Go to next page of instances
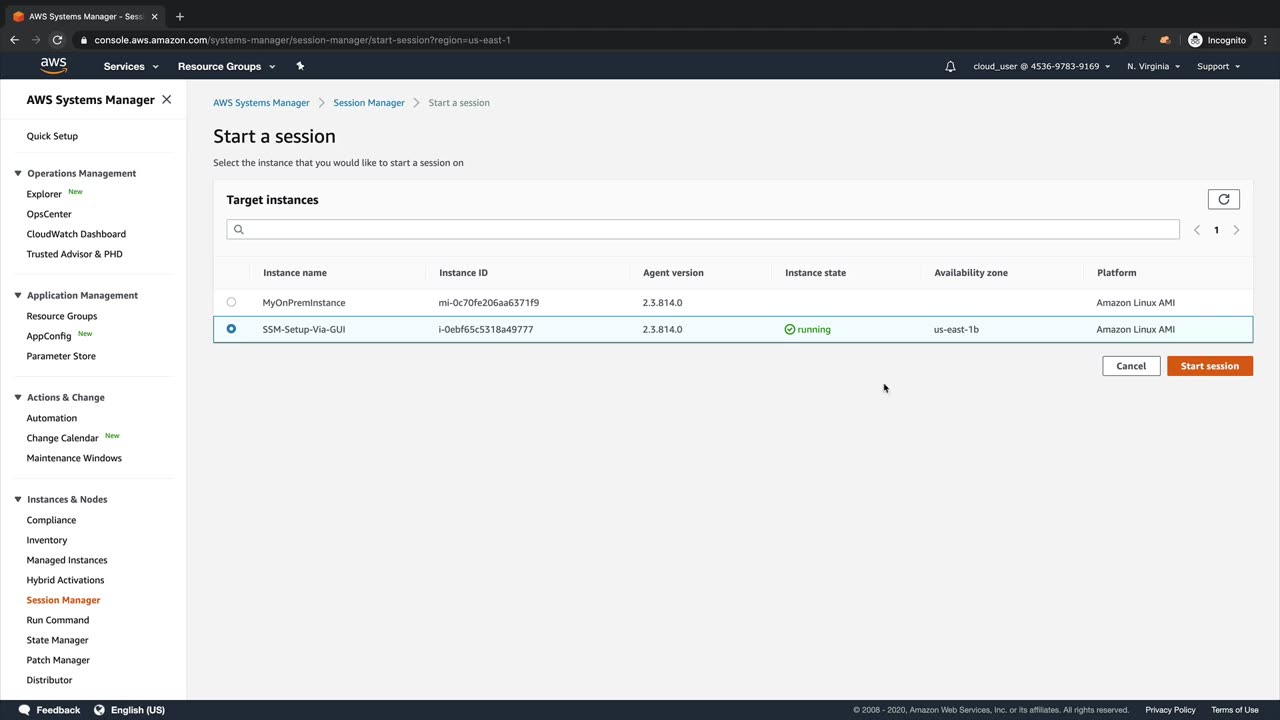 pos(1236,230)
